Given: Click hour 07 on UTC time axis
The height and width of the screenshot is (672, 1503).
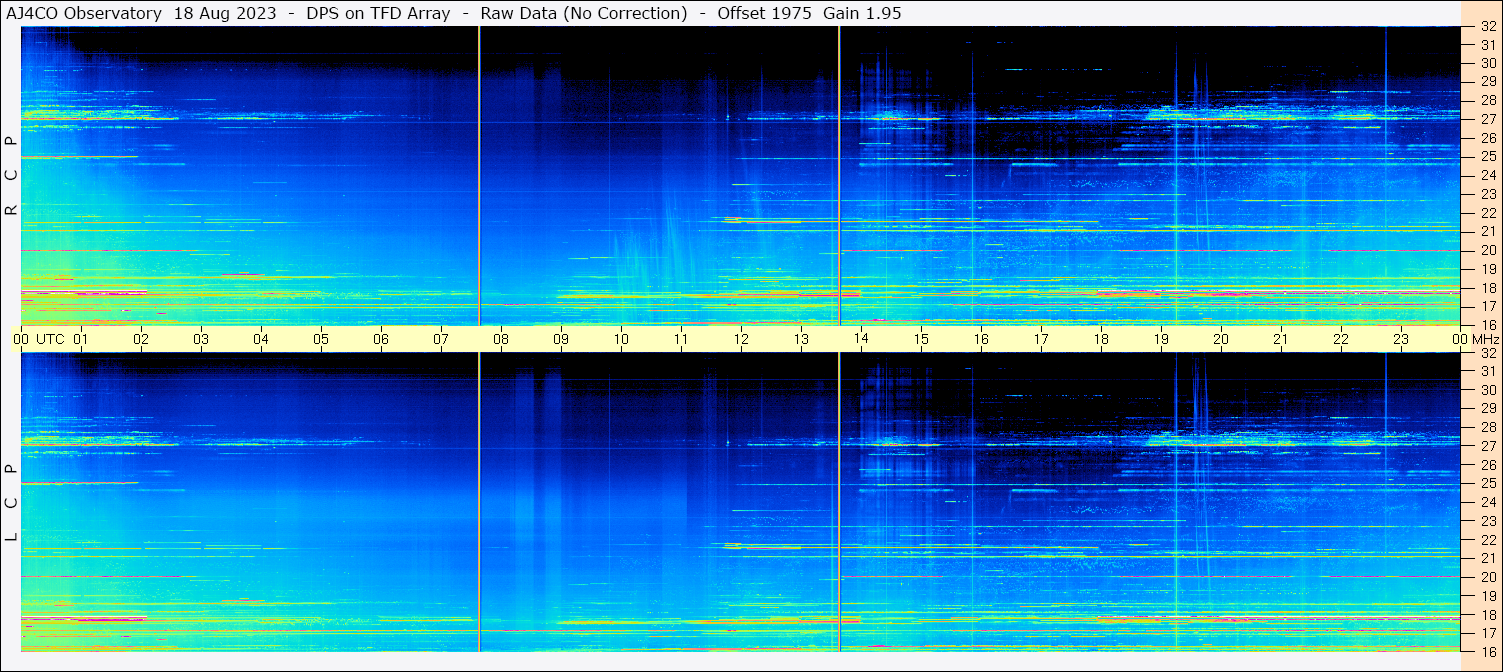Looking at the screenshot, I should pyautogui.click(x=441, y=339).
